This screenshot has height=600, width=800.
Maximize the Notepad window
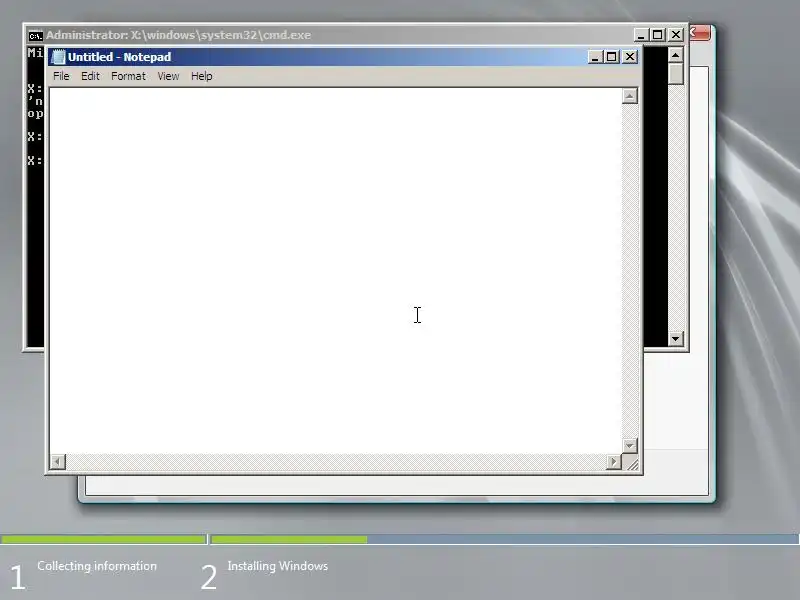[x=611, y=57]
